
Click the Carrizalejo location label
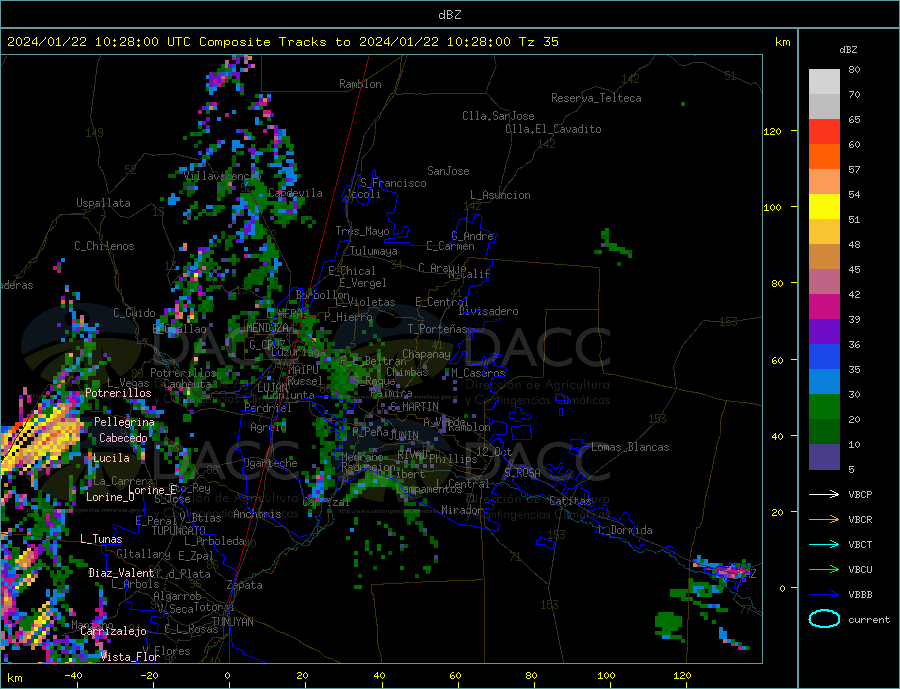click(x=113, y=631)
